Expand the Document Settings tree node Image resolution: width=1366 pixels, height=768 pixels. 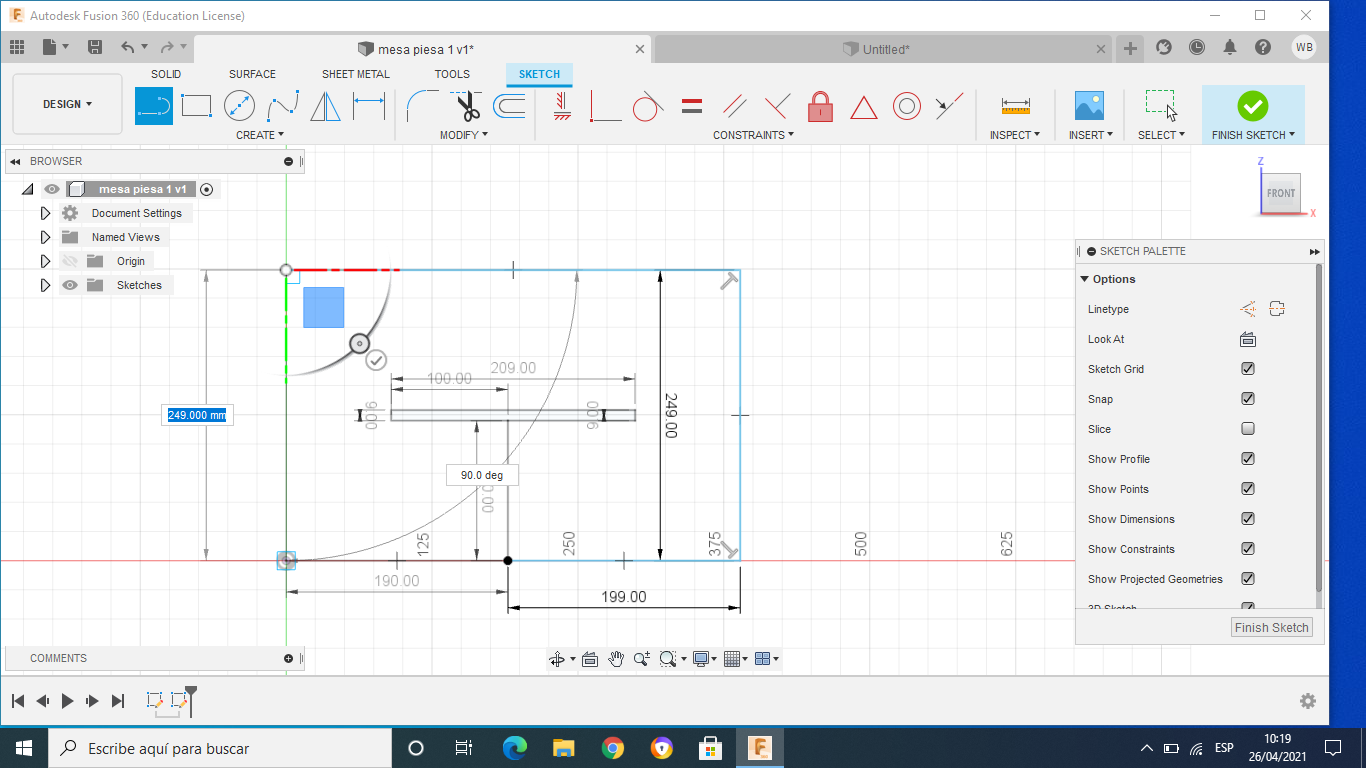(45, 213)
